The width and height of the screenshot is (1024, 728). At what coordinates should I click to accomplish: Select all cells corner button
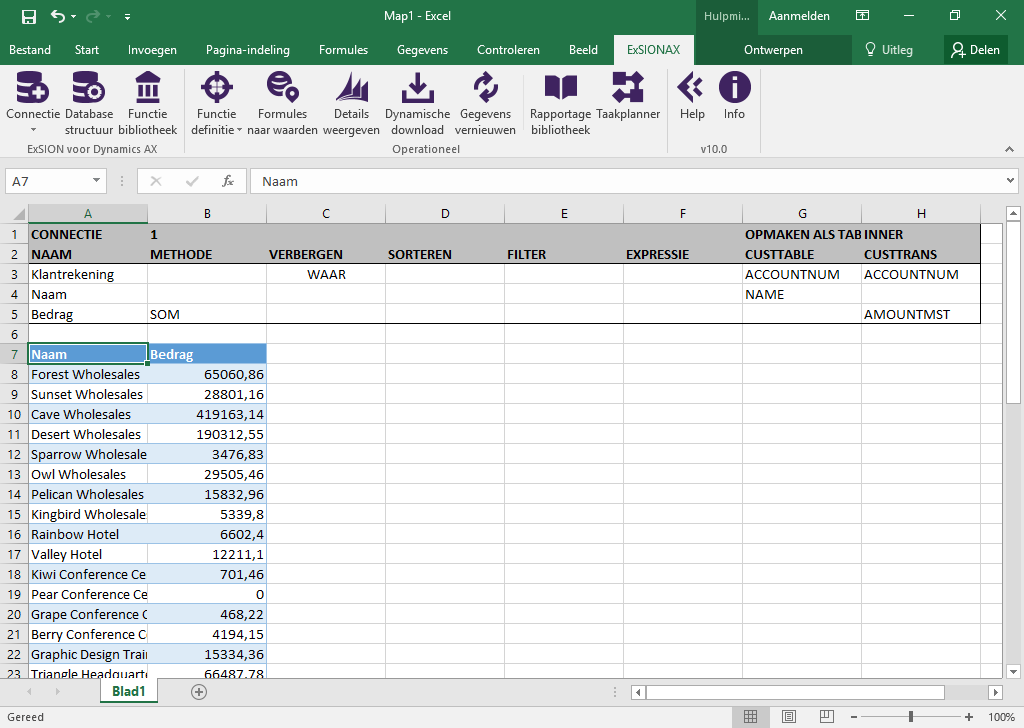pyautogui.click(x=18, y=214)
